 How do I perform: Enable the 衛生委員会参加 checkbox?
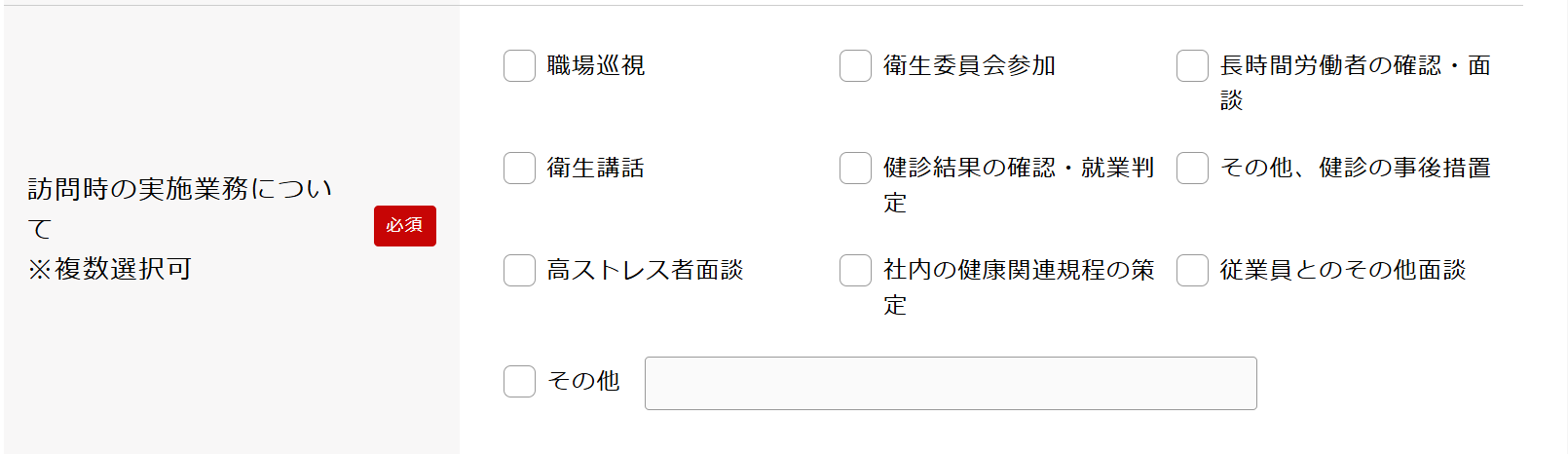855,66
